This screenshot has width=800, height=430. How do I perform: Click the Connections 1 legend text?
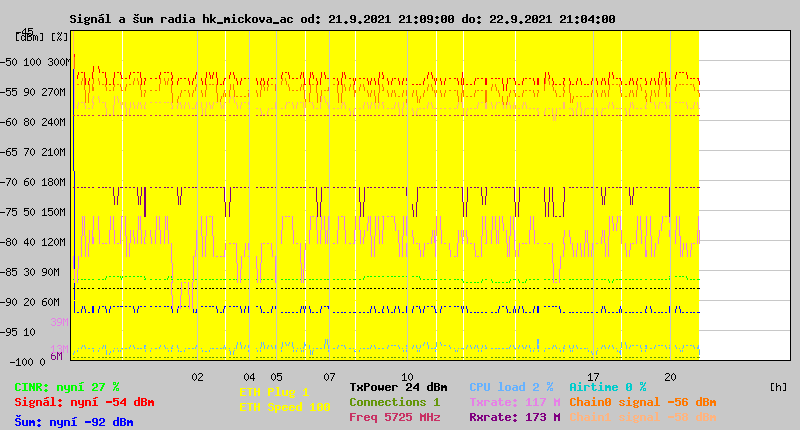394,402
